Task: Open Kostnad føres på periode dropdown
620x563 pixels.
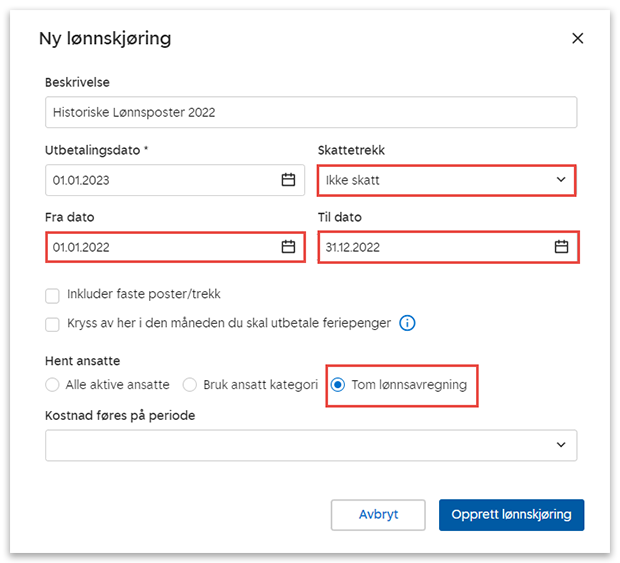Action: coord(310,445)
